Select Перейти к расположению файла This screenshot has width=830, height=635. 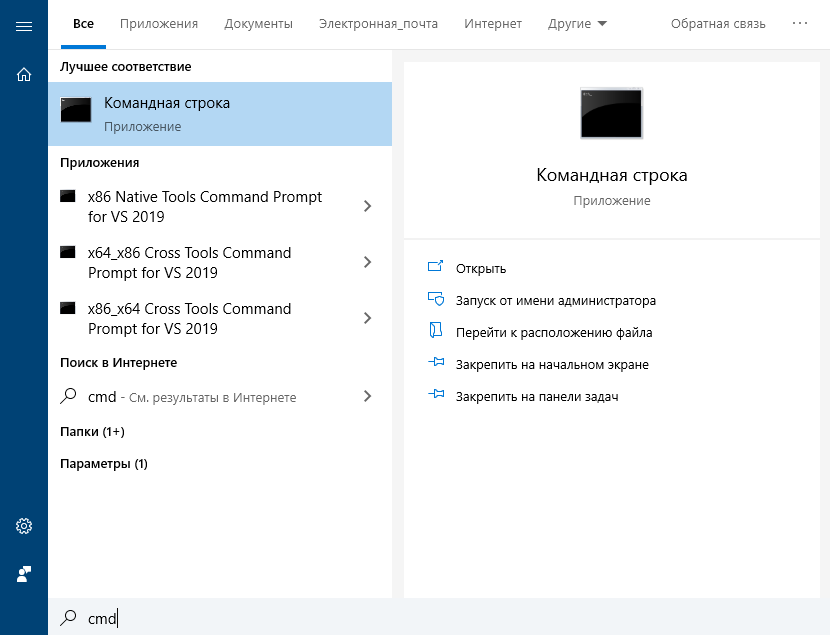[x=554, y=333]
